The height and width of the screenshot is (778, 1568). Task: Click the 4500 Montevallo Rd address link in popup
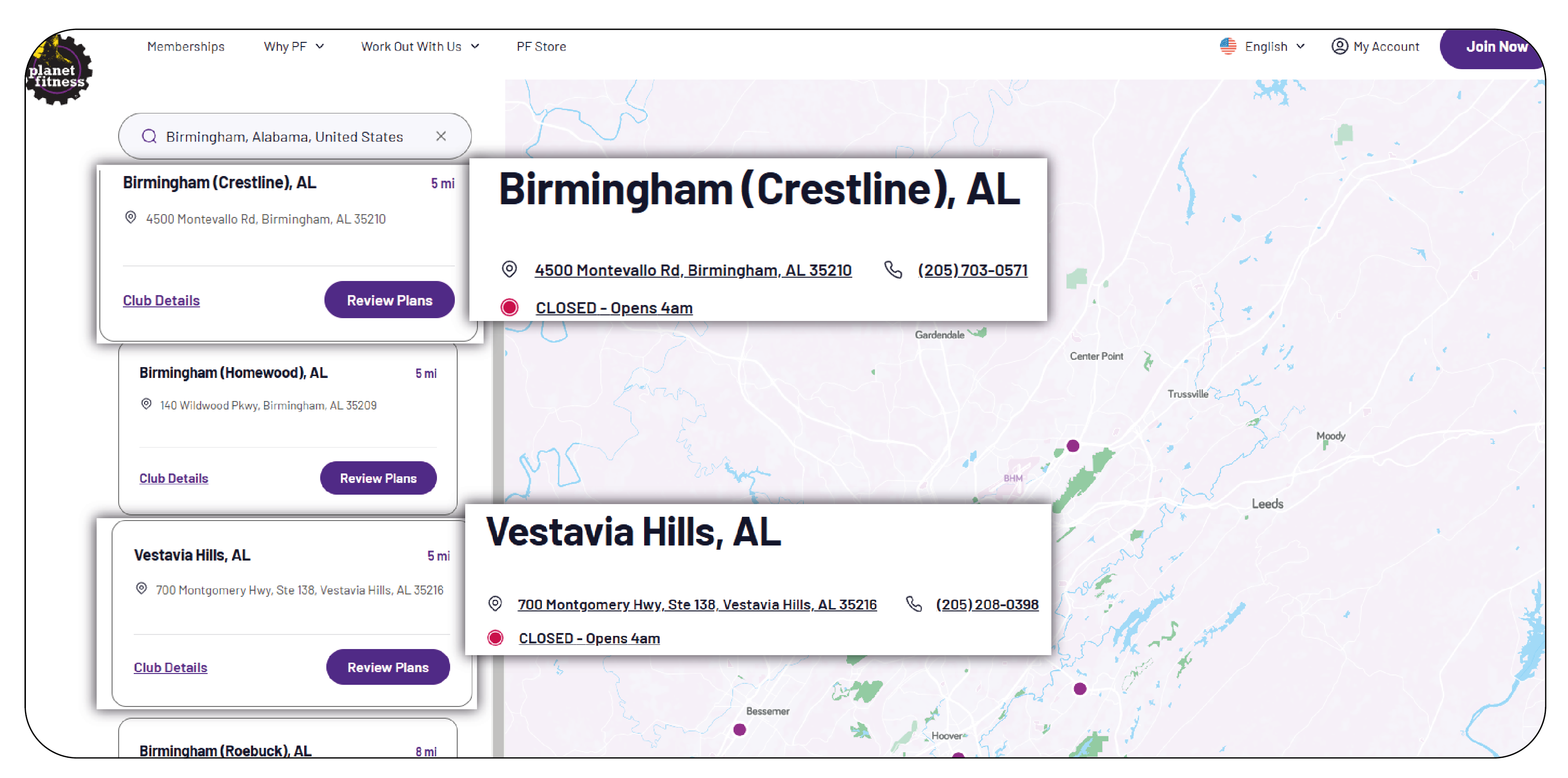693,270
